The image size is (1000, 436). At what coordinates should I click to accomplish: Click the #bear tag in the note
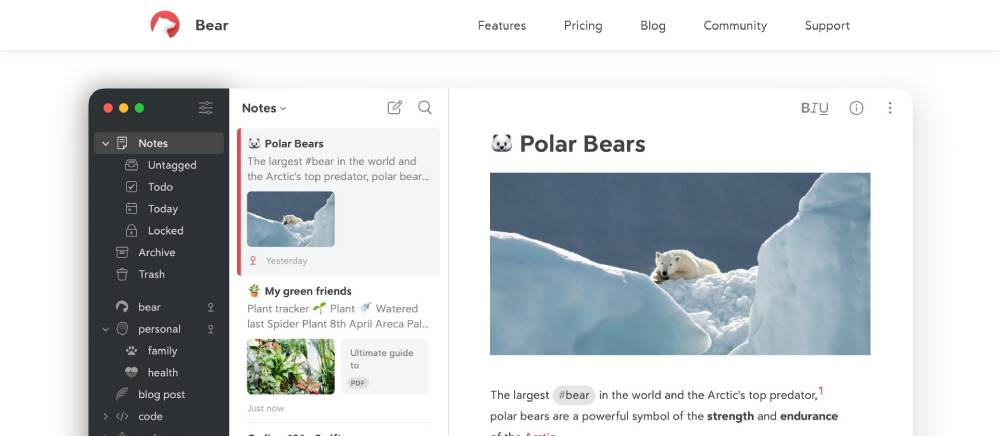point(576,395)
